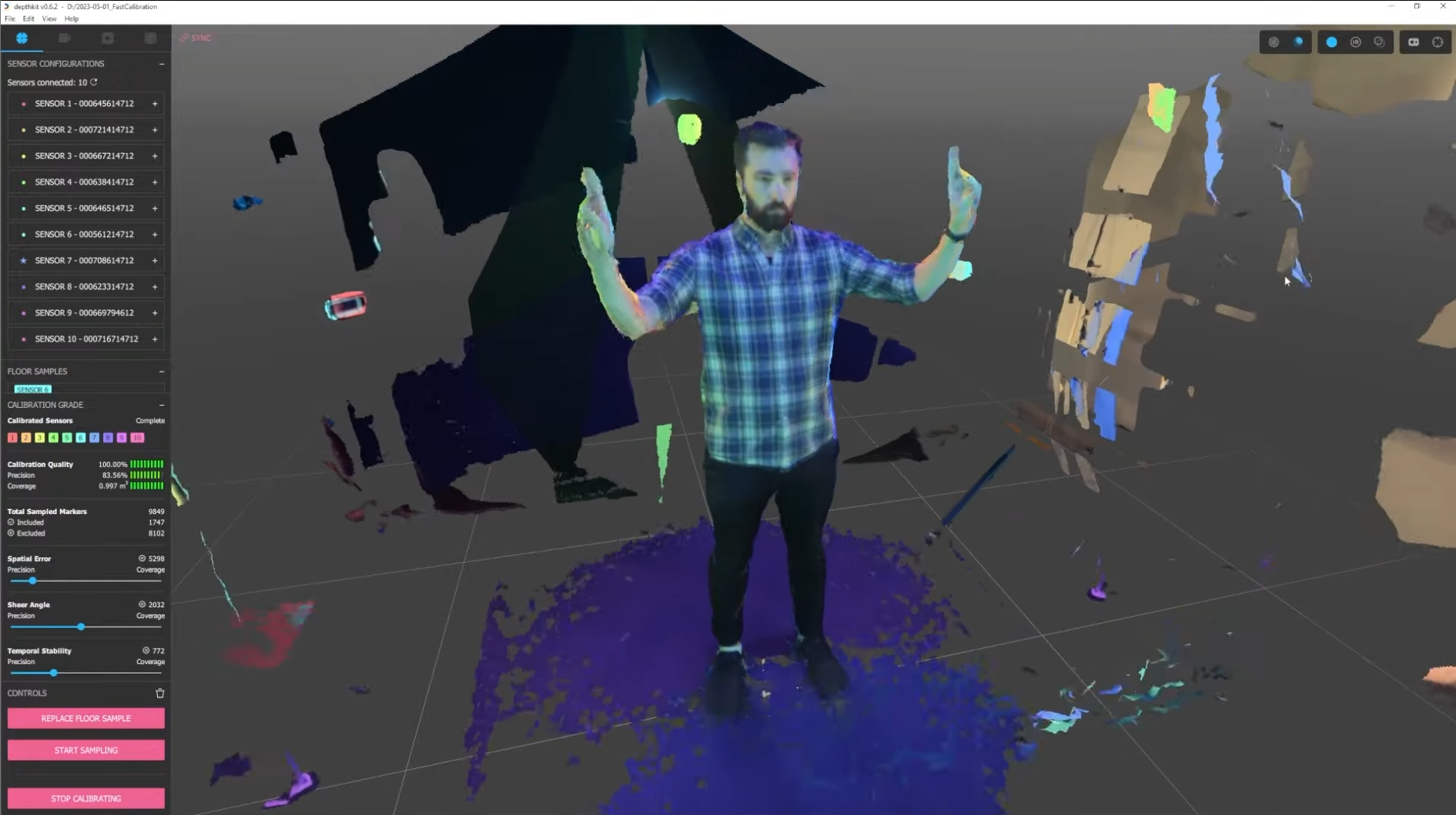Collapse the Sensor Configurations section
The height and width of the screenshot is (815, 1456).
tap(162, 64)
